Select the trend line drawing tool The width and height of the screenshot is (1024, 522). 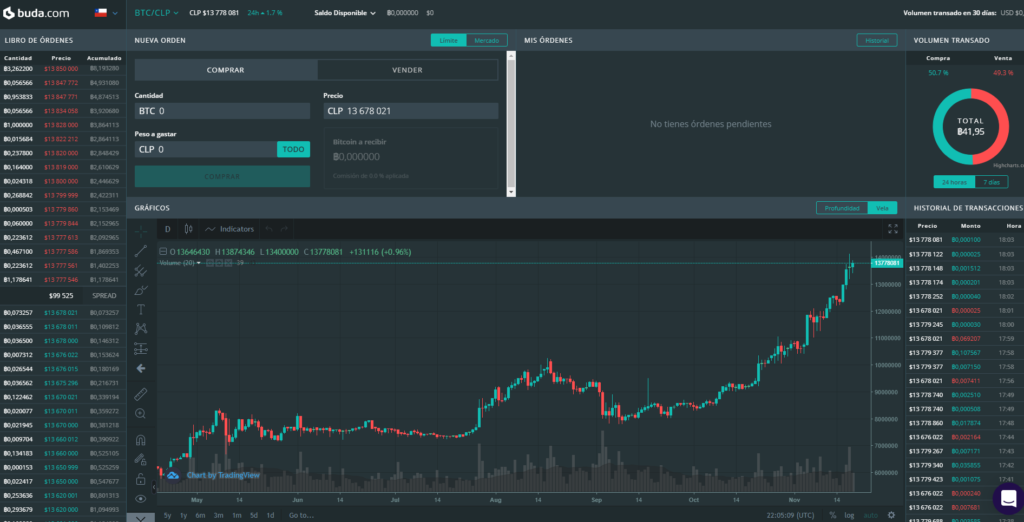[141, 250]
